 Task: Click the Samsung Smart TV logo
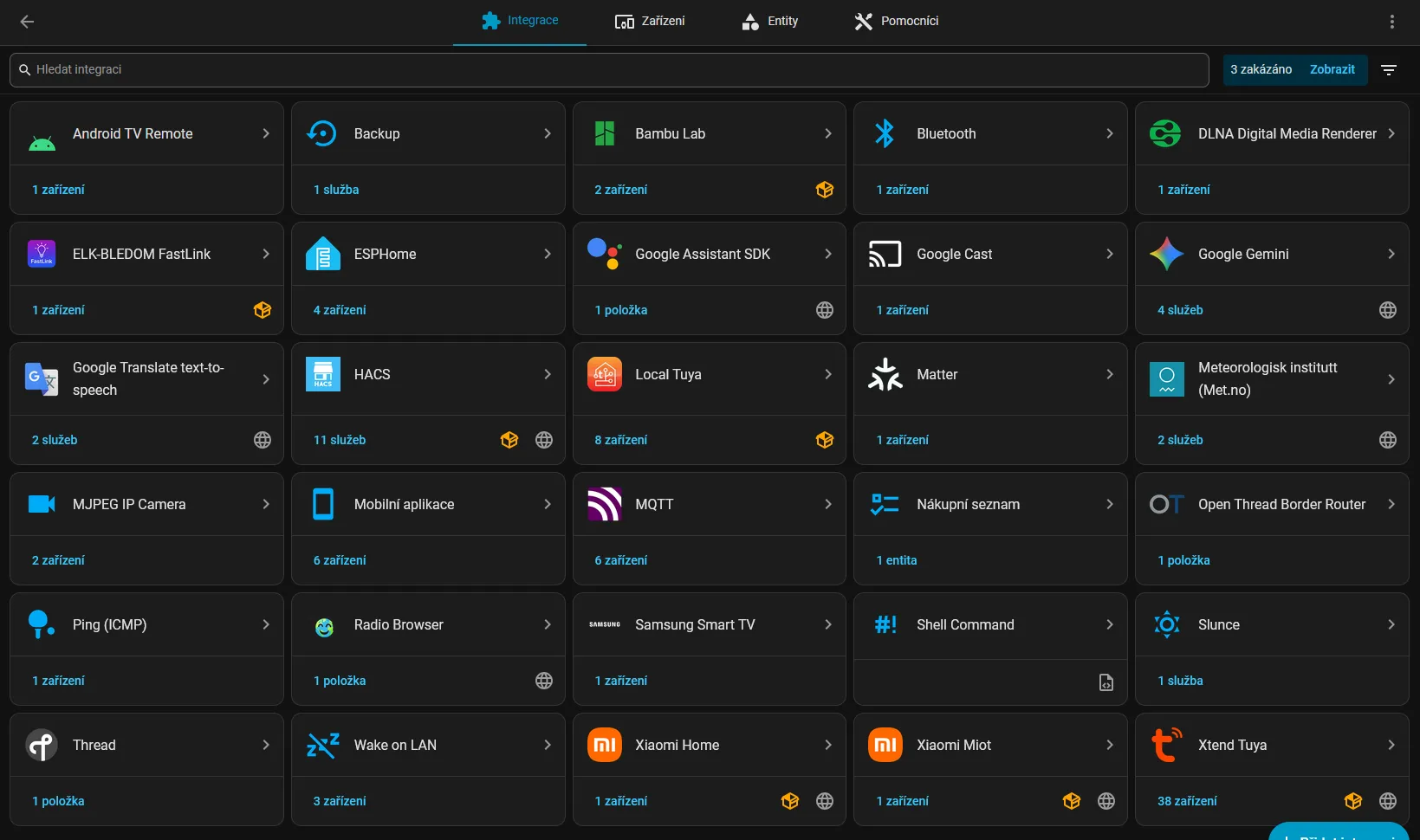(605, 624)
